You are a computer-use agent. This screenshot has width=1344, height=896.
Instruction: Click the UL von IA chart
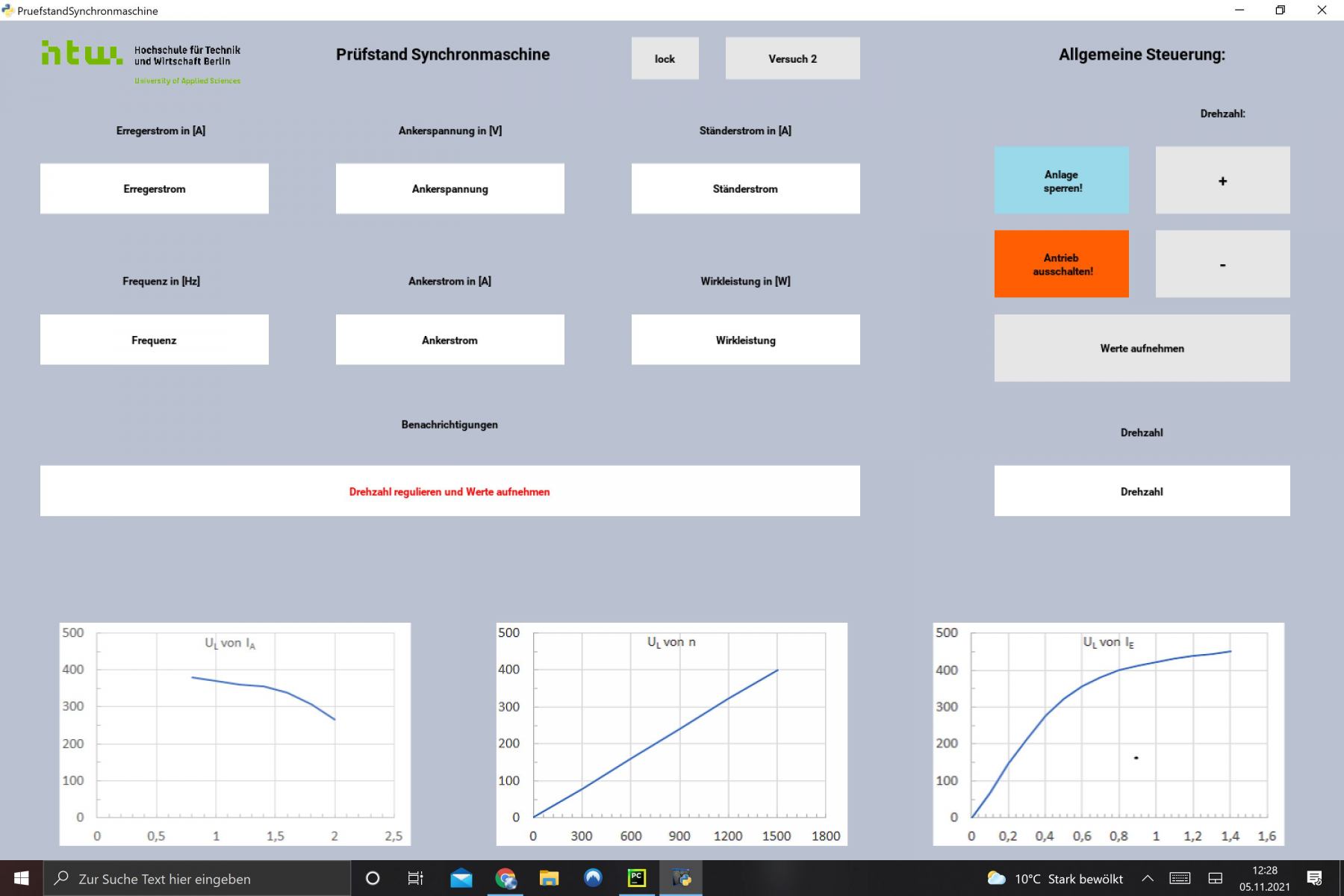[x=235, y=734]
